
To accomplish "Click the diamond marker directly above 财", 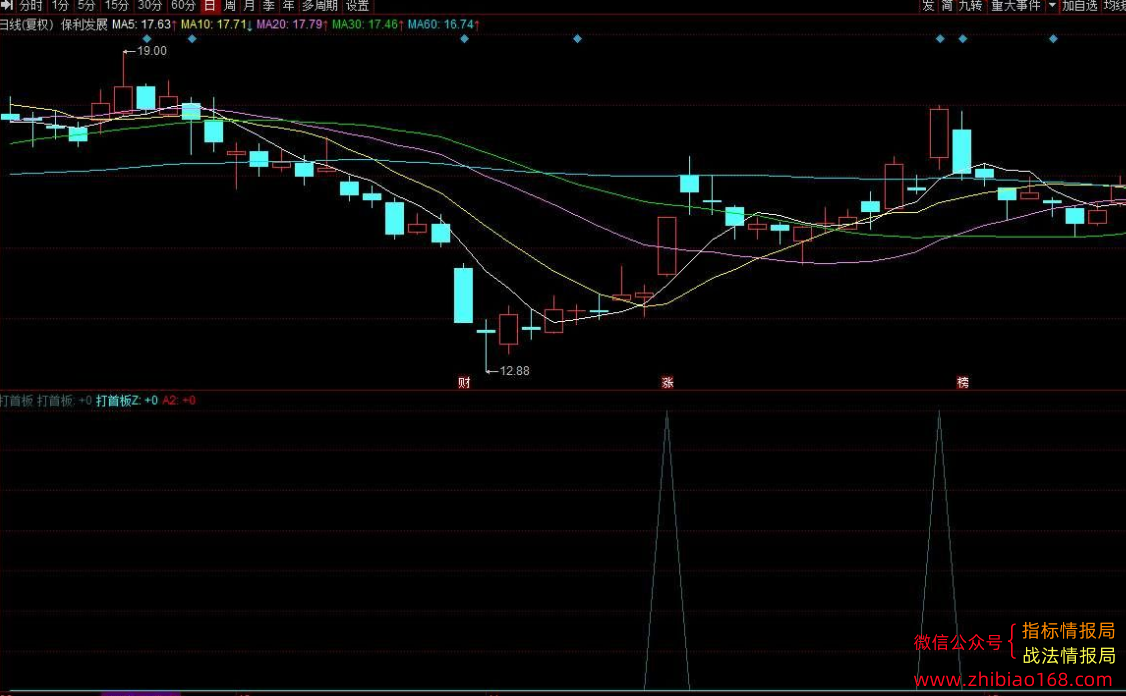I will (x=464, y=39).
